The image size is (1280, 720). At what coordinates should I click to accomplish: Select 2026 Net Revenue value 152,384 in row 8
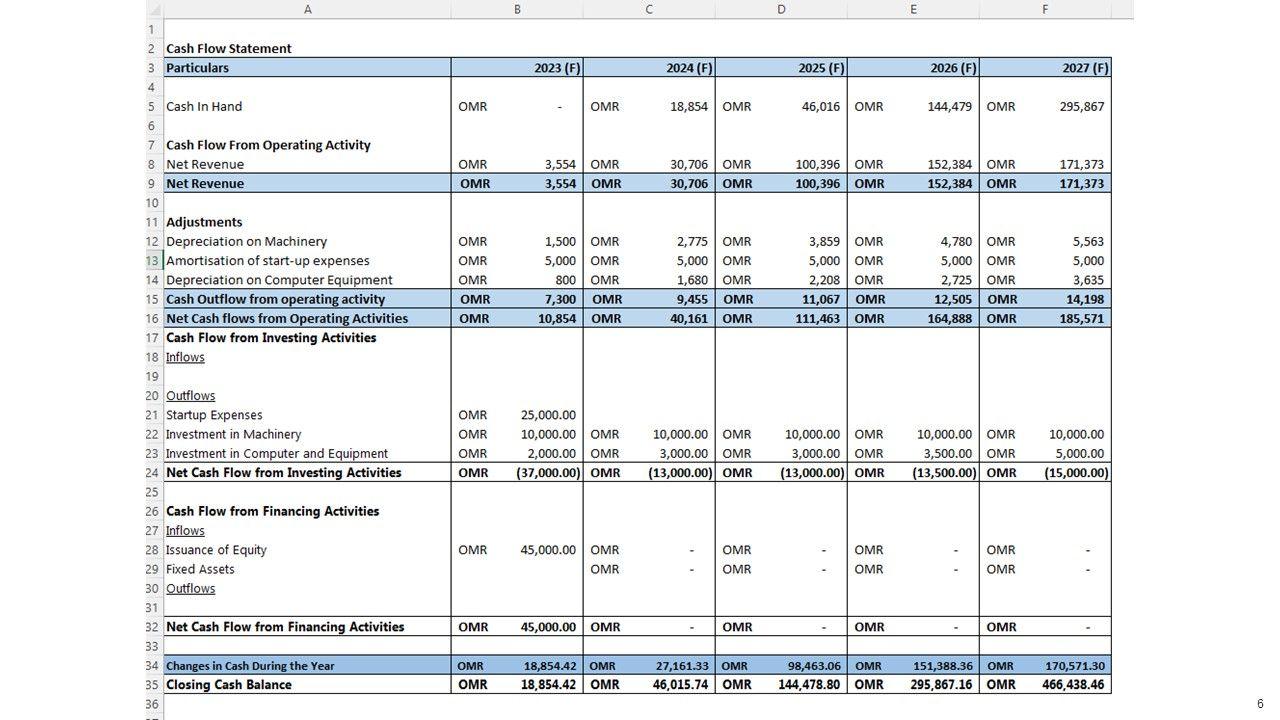coord(949,164)
